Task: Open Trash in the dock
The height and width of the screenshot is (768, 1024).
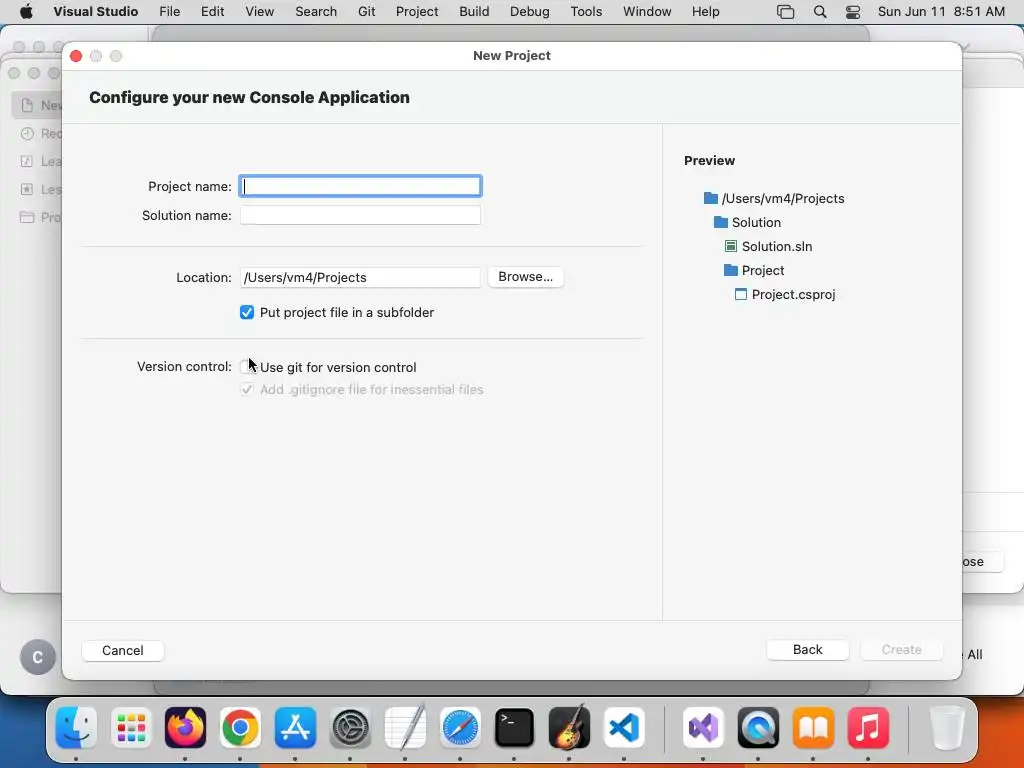Action: pos(947,728)
